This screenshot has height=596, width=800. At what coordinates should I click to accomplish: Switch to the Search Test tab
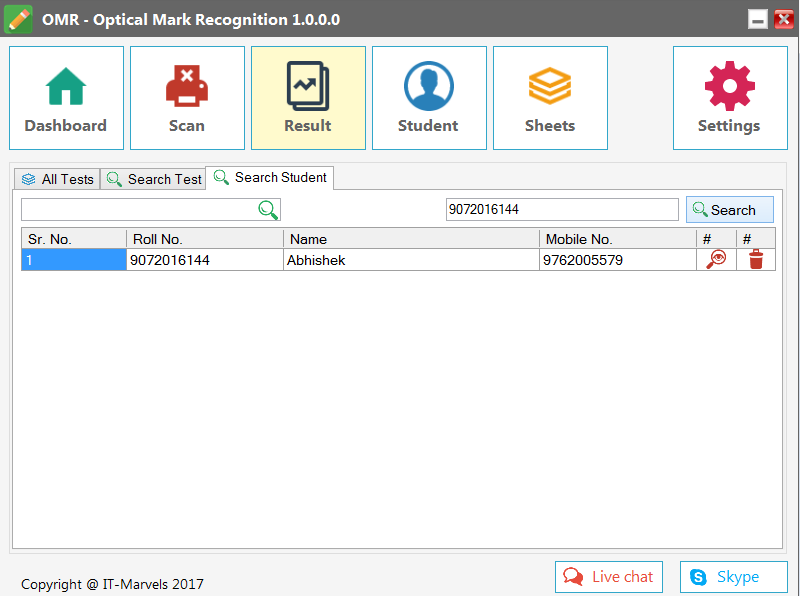pos(154,179)
